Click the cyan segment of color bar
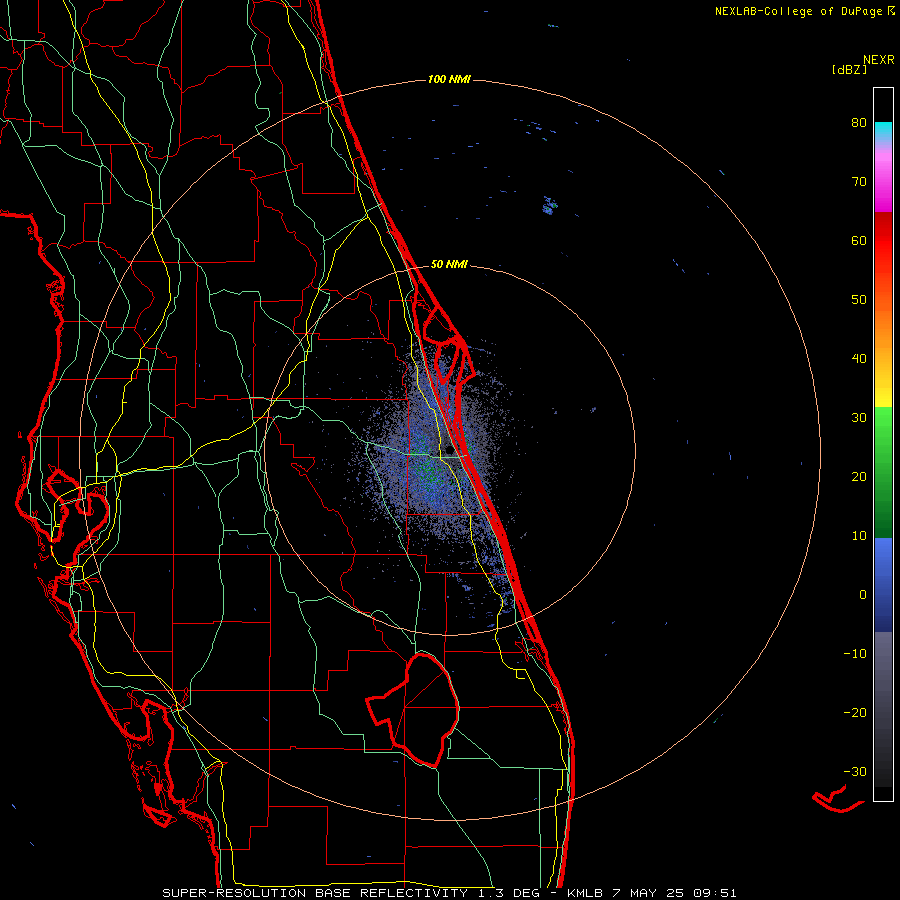 pyautogui.click(x=883, y=131)
